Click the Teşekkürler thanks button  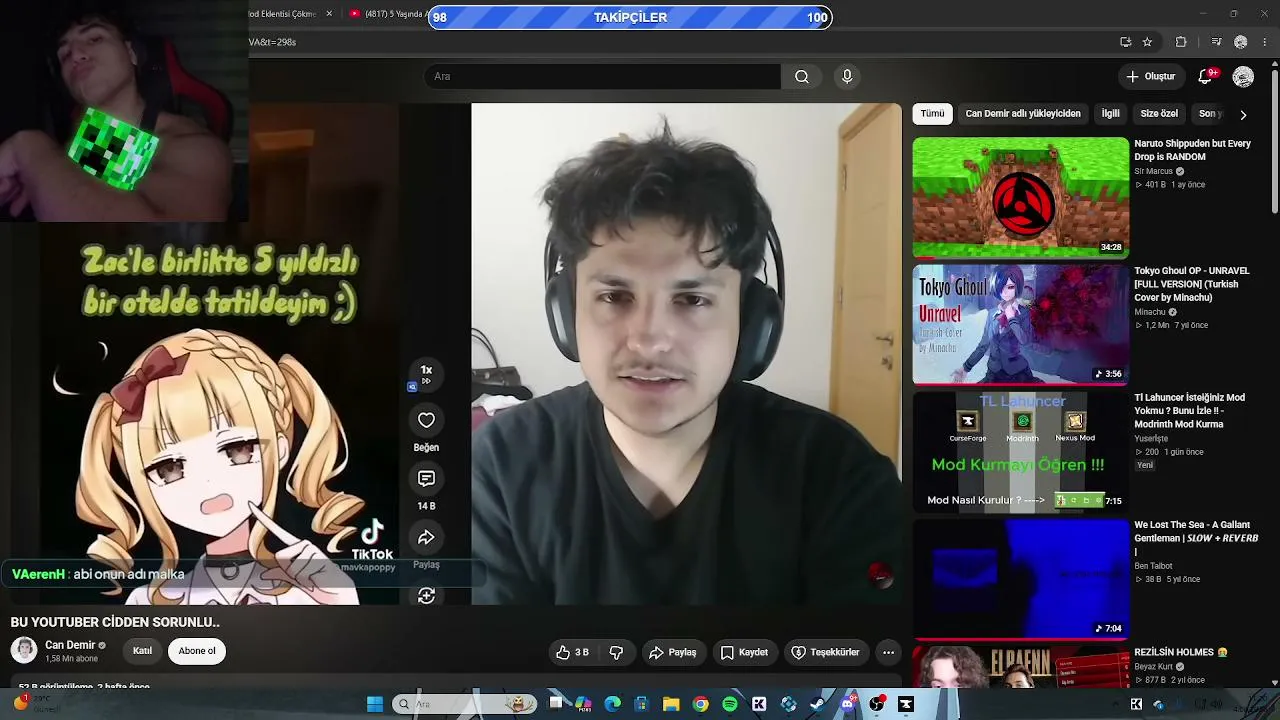pos(826,652)
